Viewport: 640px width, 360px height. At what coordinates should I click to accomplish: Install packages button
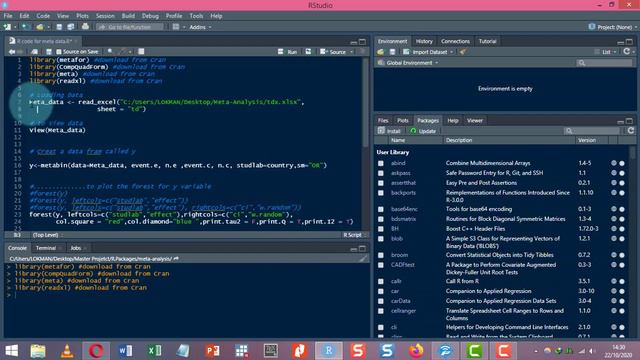[x=389, y=131]
